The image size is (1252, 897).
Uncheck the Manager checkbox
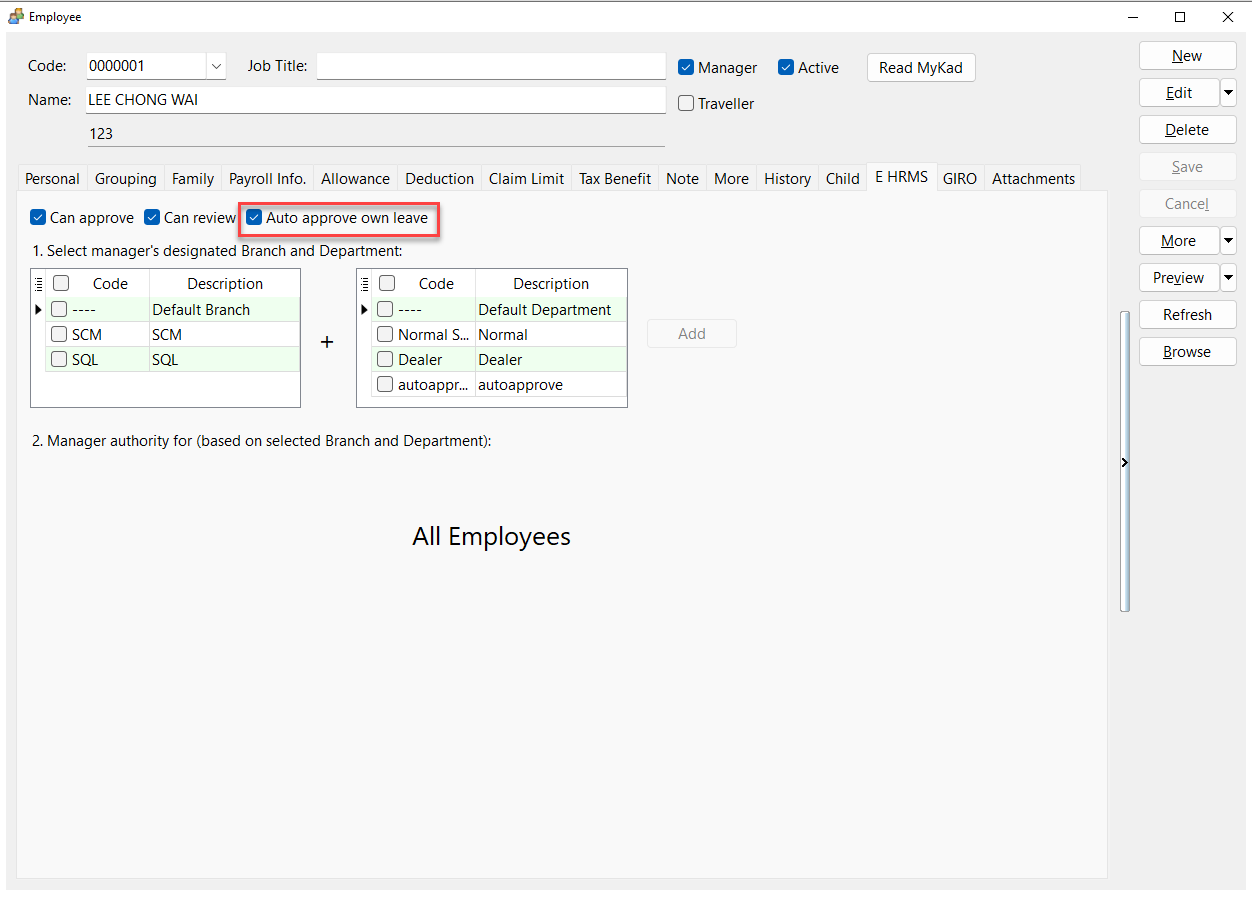point(686,67)
